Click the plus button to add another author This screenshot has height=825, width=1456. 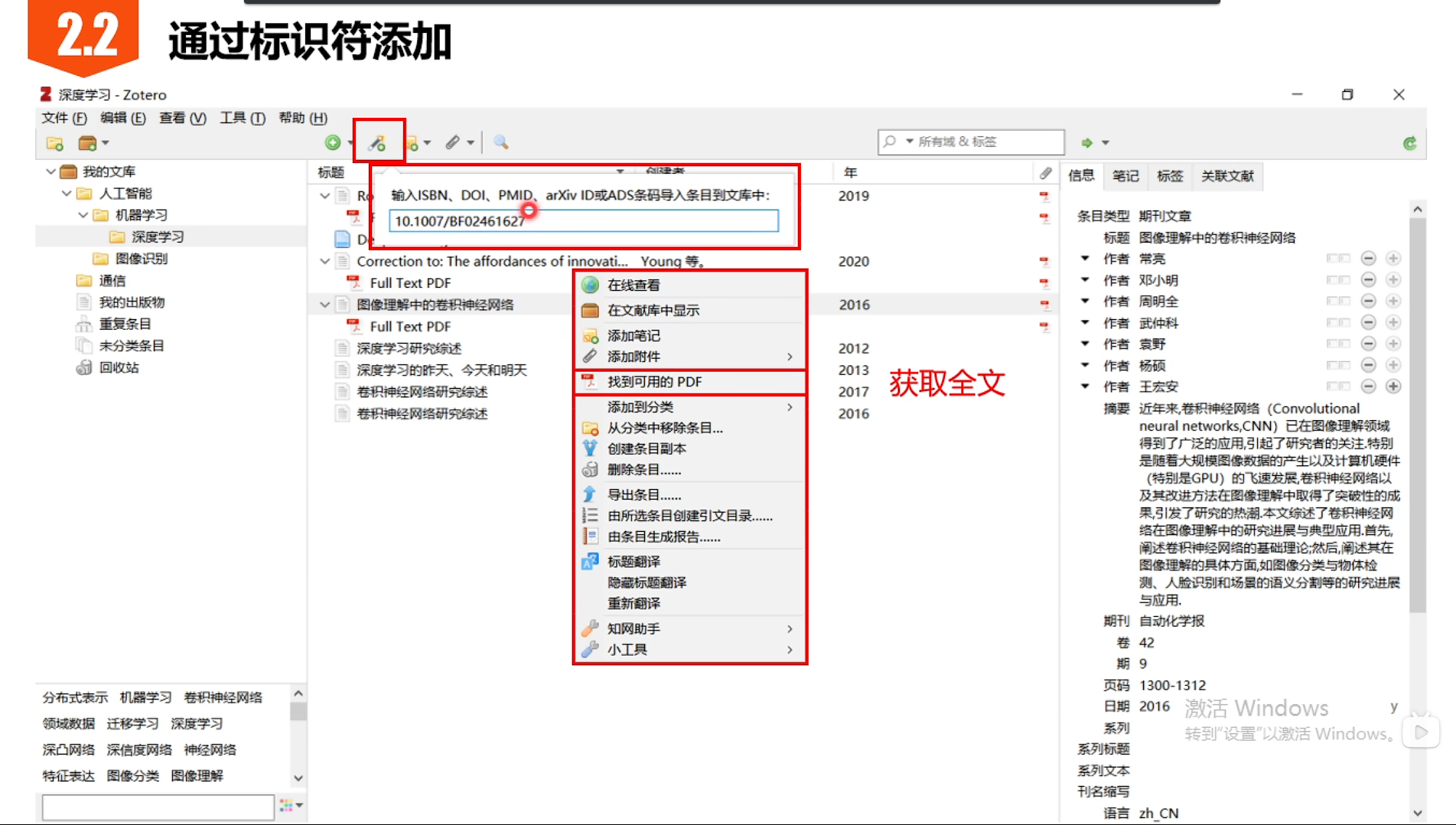point(1395,386)
